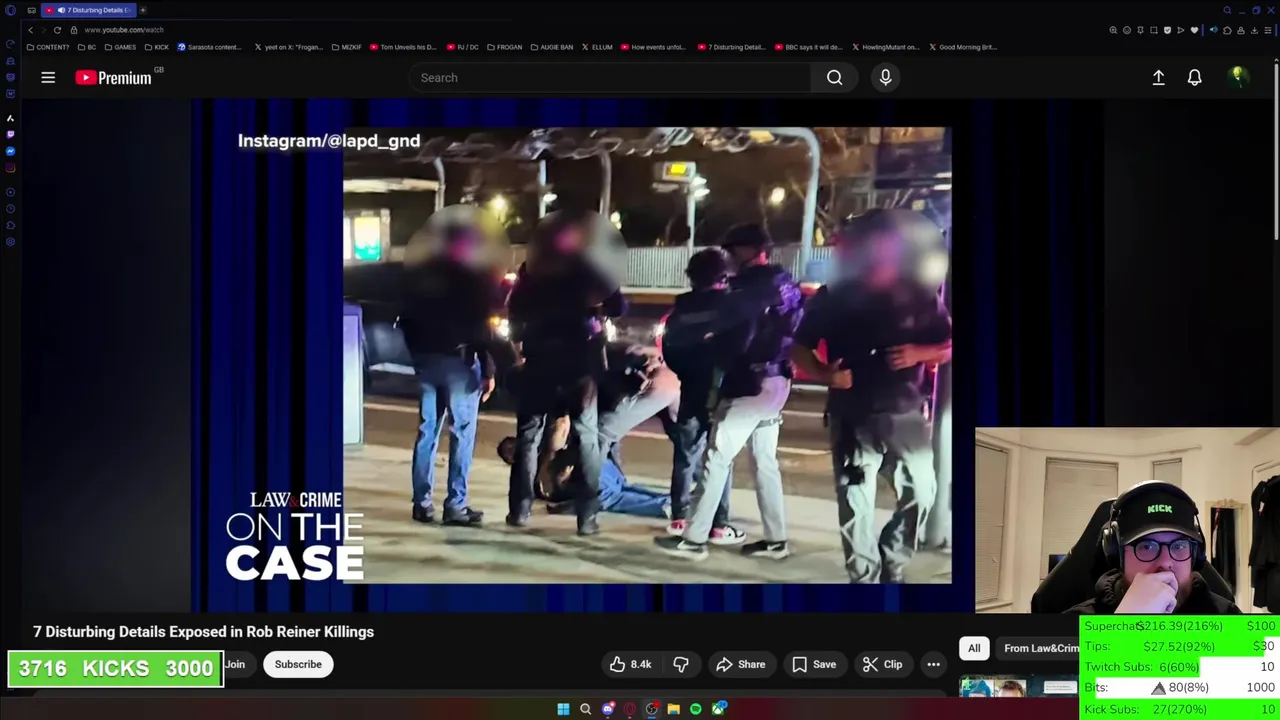Click the www.youtube.com/watch address bar
Screen dimensions: 1280x720
pyautogui.click(x=123, y=30)
